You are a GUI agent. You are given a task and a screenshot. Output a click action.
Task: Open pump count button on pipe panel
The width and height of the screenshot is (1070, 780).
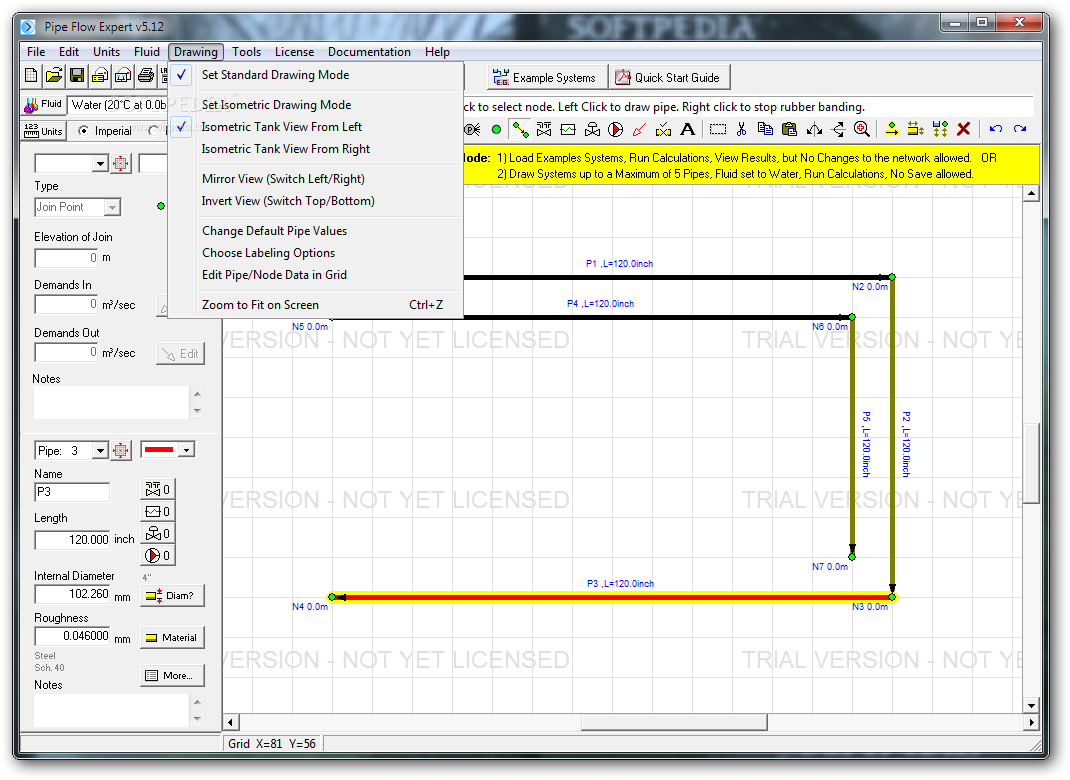(x=158, y=555)
